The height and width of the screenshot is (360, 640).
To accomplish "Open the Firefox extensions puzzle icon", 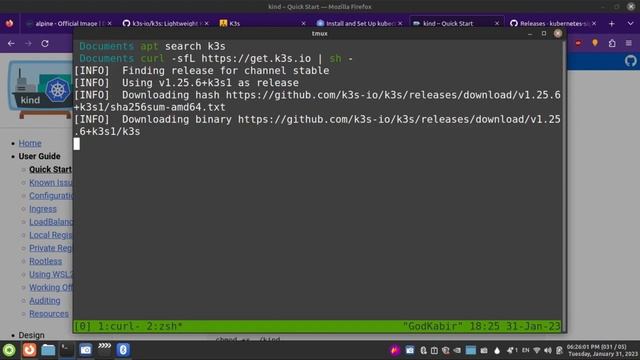I will coord(612,43).
